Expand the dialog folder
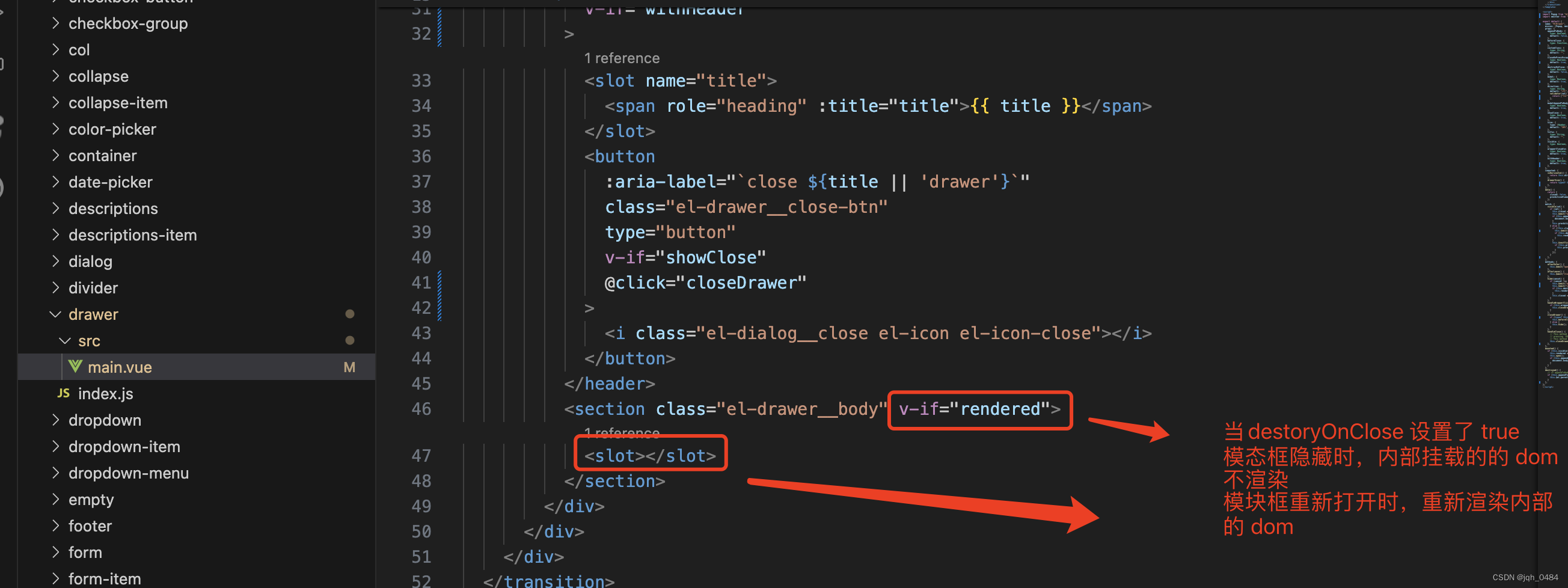Screen dimensions: 1568x588 pyautogui.click(x=55, y=261)
